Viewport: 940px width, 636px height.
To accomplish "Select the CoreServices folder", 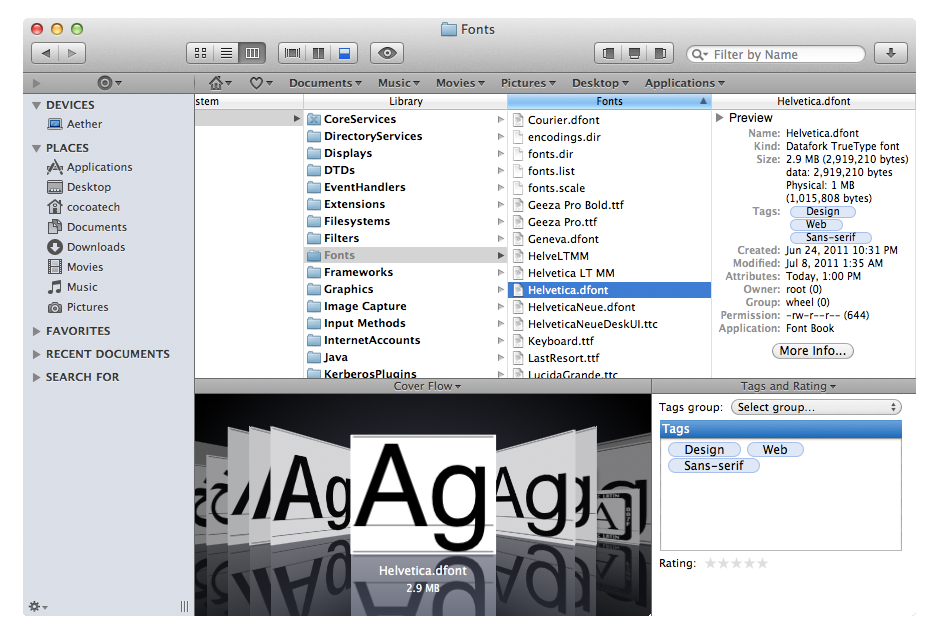I will point(405,119).
